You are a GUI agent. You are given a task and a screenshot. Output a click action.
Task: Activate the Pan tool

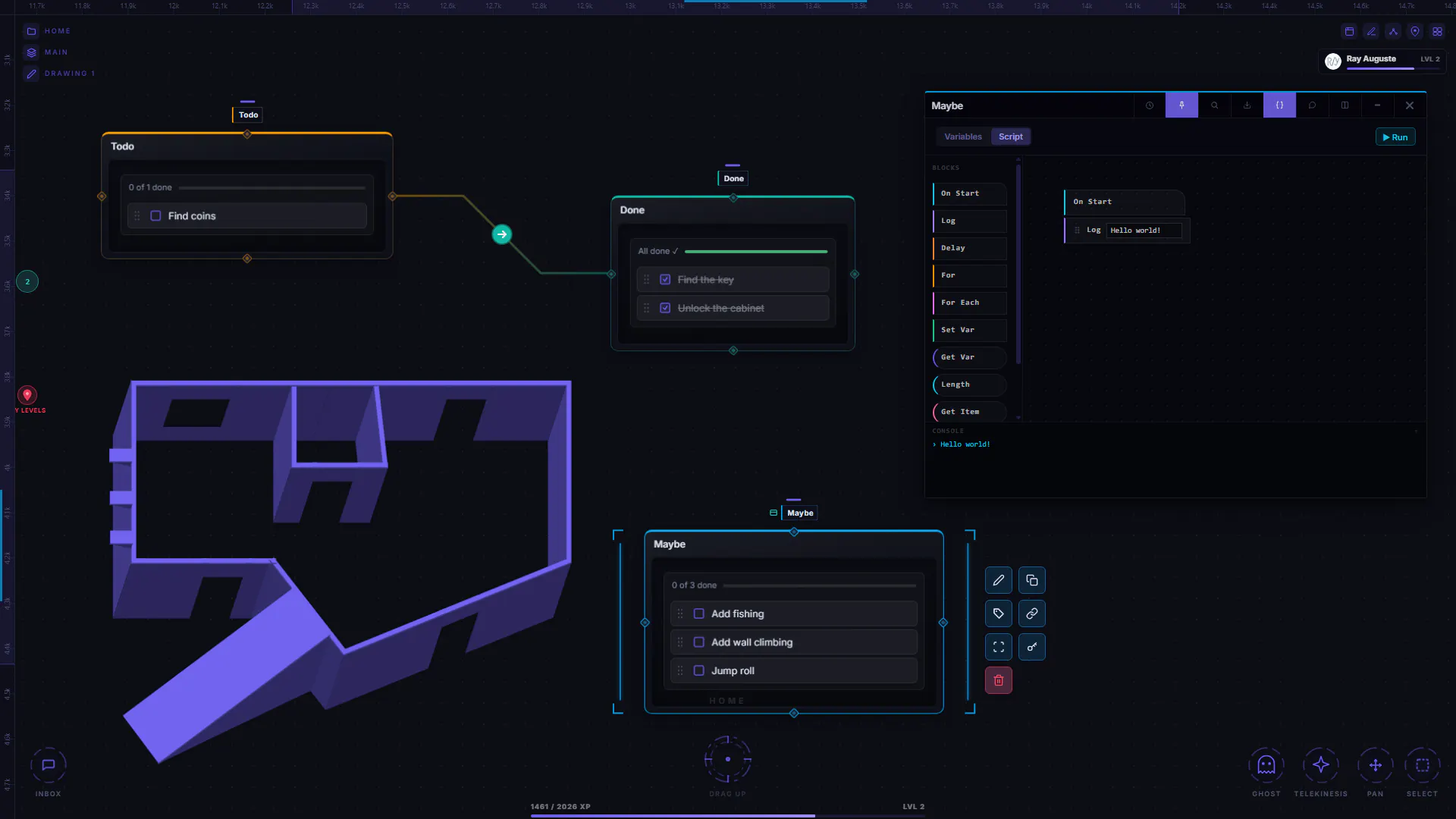(1376, 765)
